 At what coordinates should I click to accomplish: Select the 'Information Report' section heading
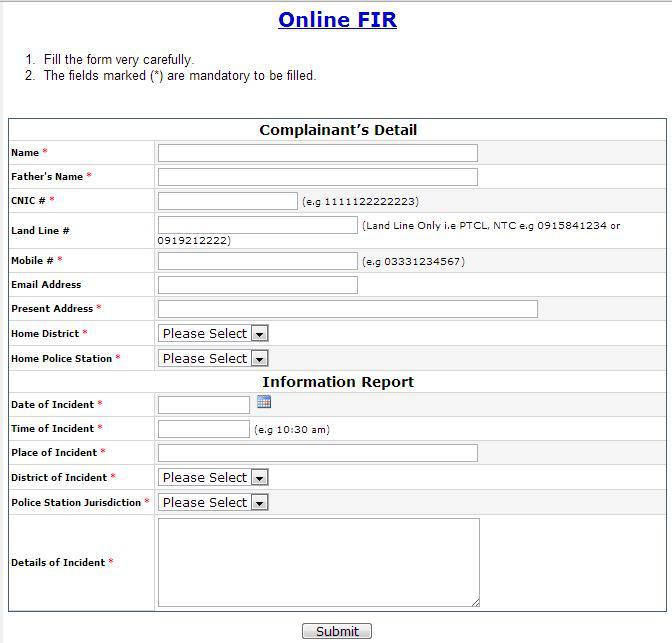click(x=338, y=382)
